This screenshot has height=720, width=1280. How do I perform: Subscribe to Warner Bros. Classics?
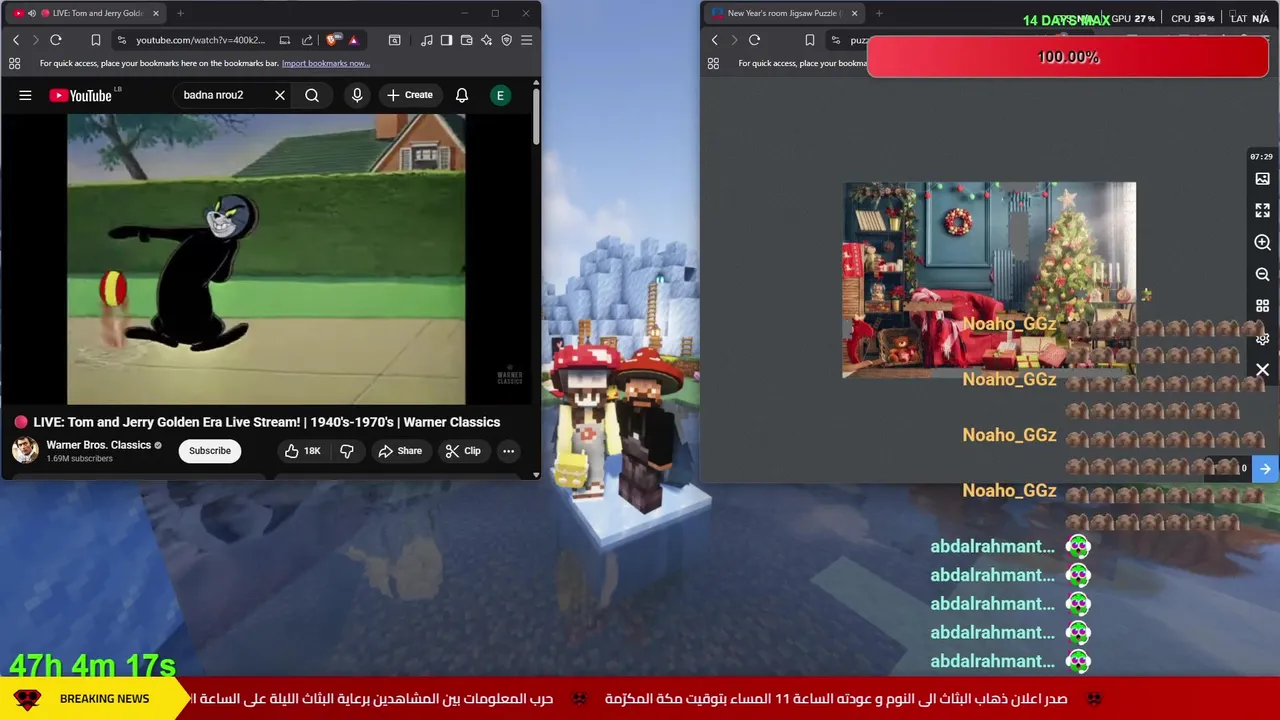click(x=210, y=451)
